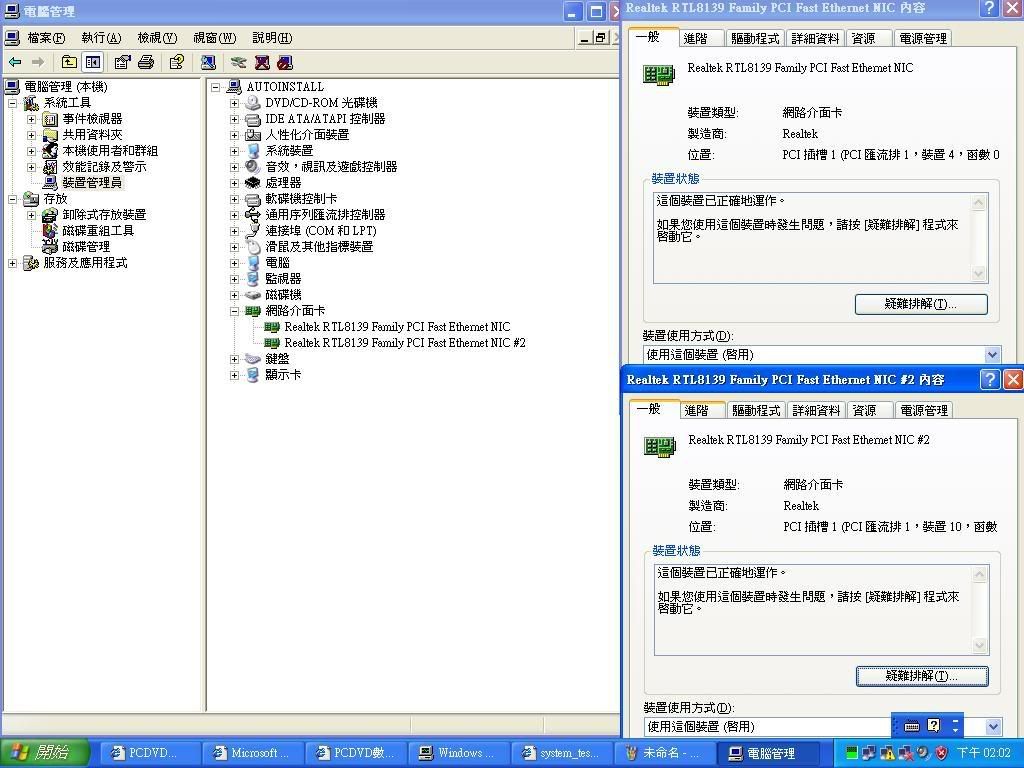Expand 顯示卡 node

234,375
